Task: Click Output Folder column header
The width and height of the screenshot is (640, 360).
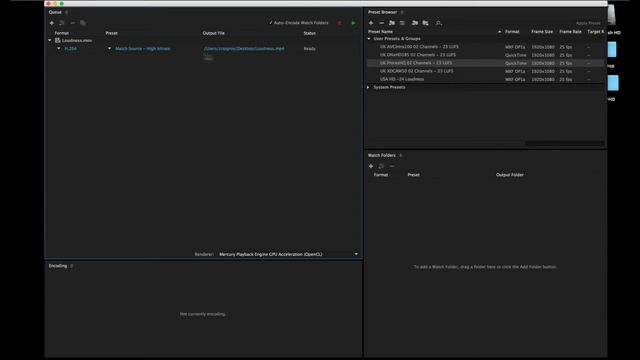Action: (x=510, y=175)
